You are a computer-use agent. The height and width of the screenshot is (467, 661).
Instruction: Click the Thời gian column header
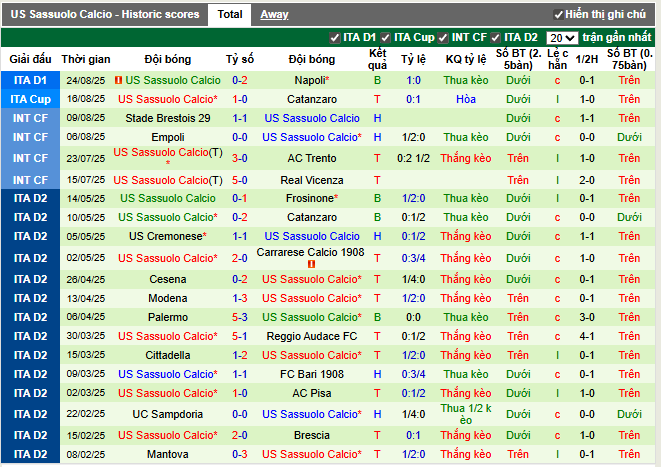tap(86, 59)
